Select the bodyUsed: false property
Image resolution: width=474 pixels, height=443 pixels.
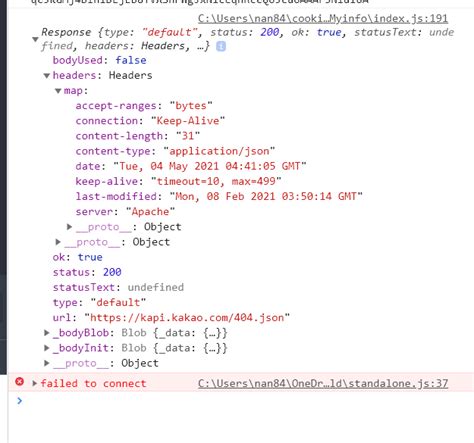[x=99, y=60]
